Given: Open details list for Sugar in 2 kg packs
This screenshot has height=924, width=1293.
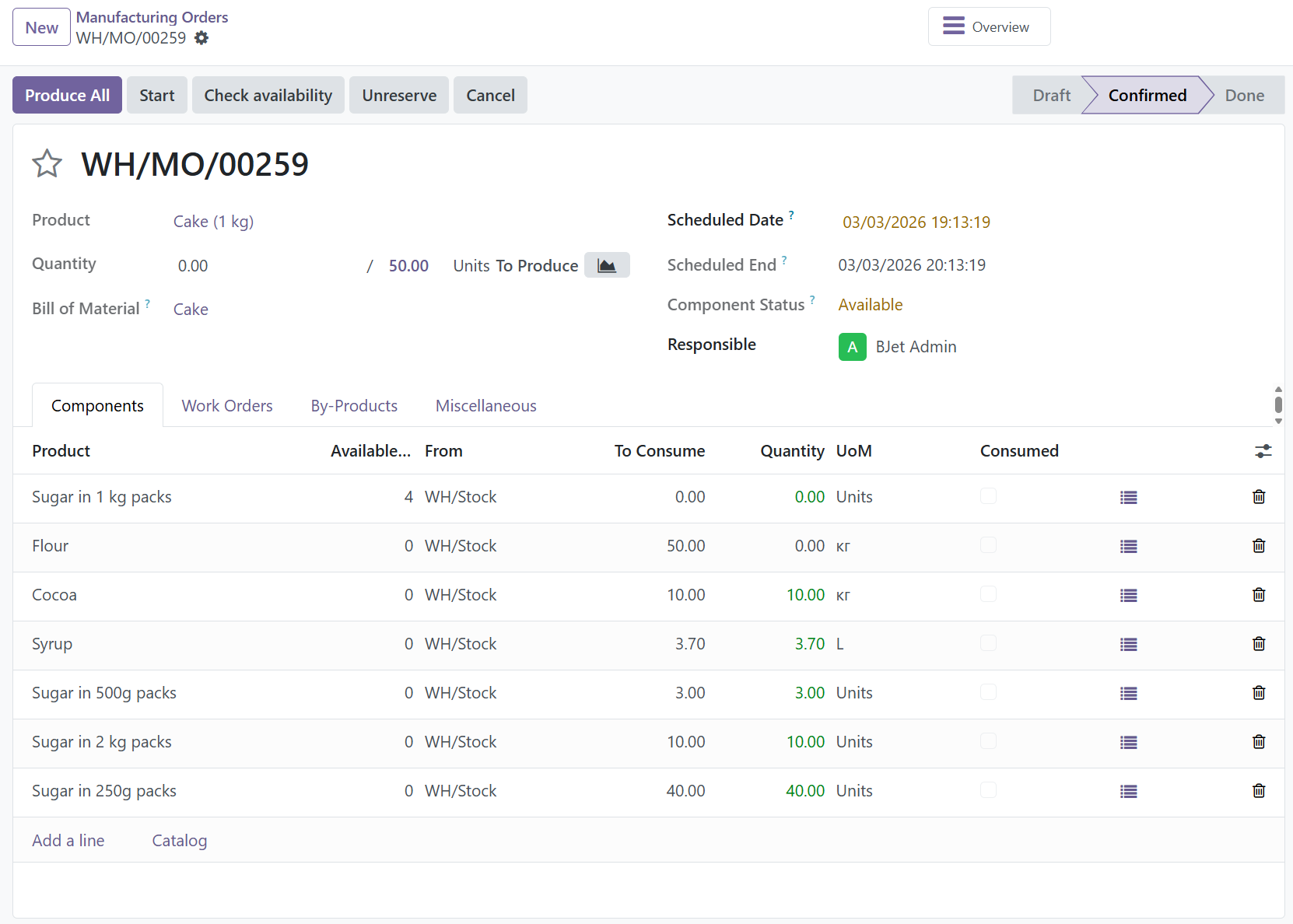Looking at the screenshot, I should coord(1128,743).
